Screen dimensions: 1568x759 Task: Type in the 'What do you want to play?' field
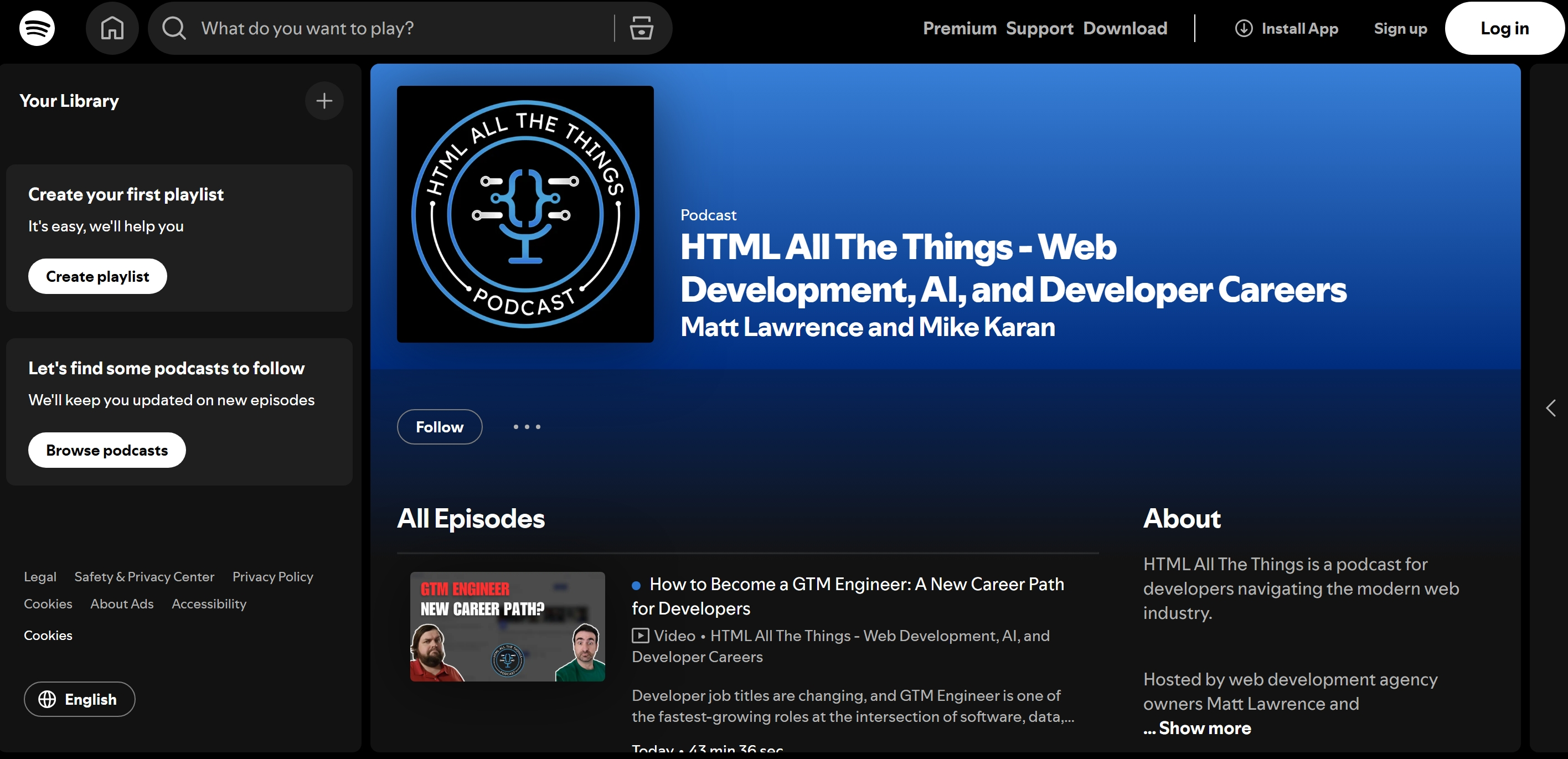402,28
